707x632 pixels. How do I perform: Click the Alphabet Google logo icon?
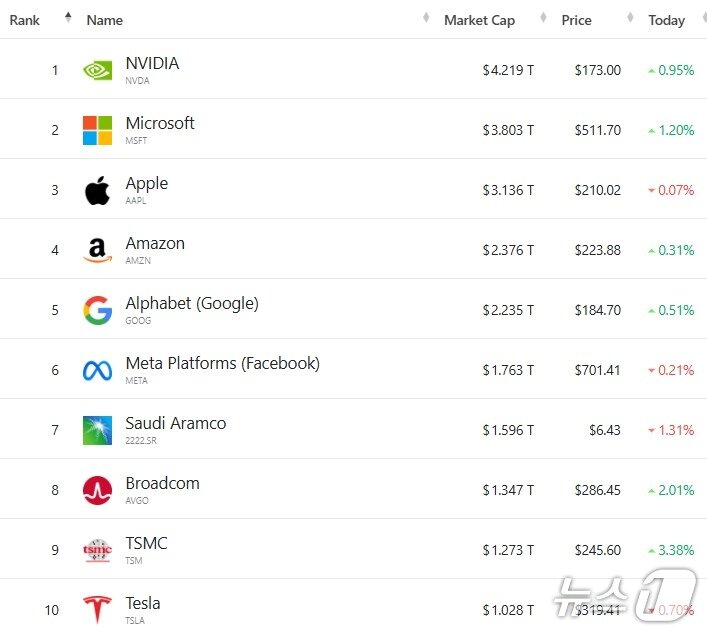[x=97, y=310]
